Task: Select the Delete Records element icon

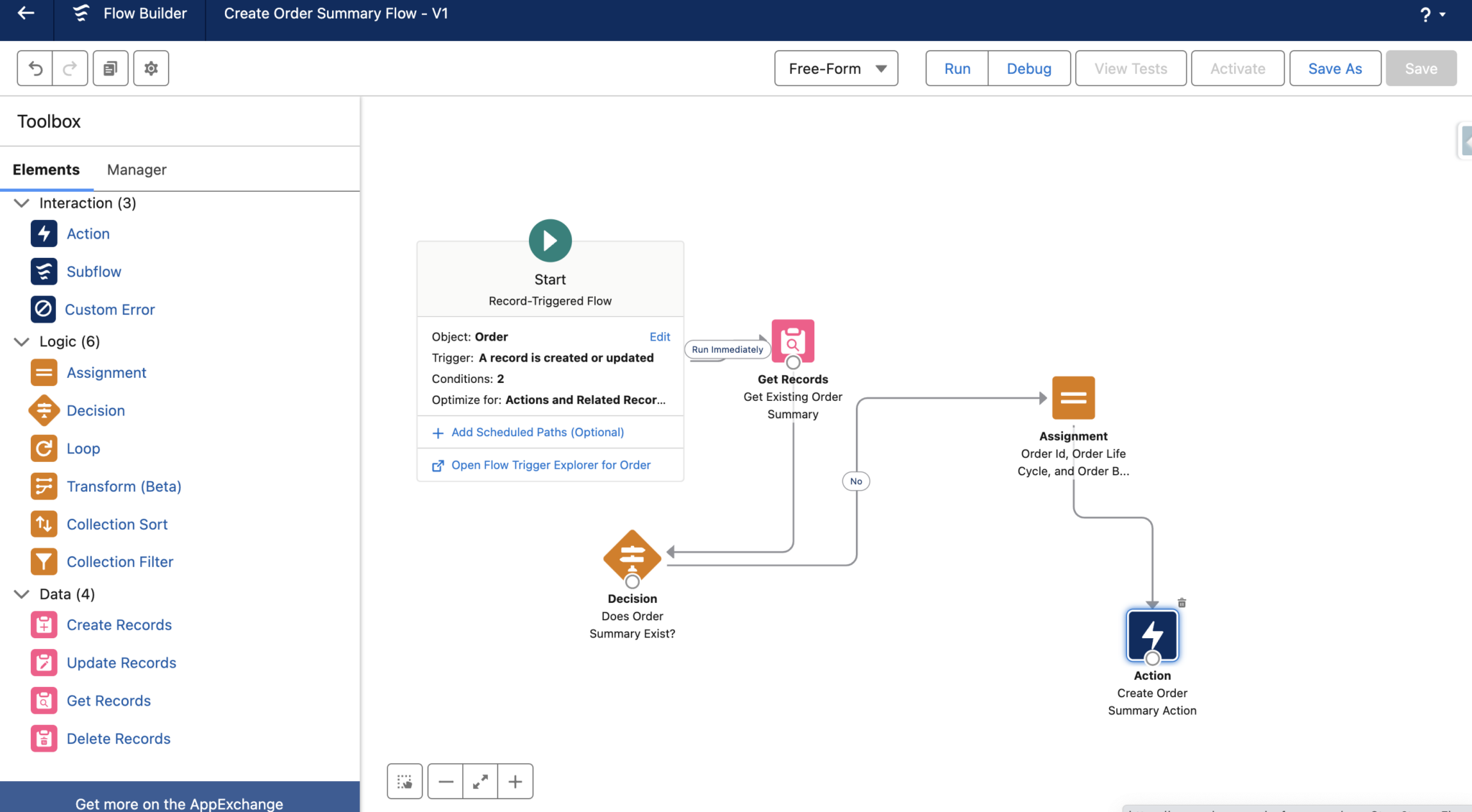Action: [44, 738]
